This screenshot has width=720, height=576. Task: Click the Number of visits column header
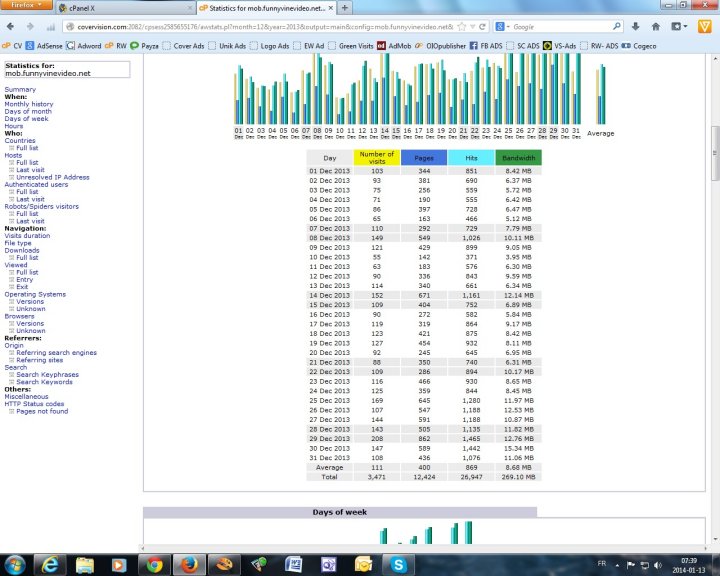pyautogui.click(x=377, y=158)
